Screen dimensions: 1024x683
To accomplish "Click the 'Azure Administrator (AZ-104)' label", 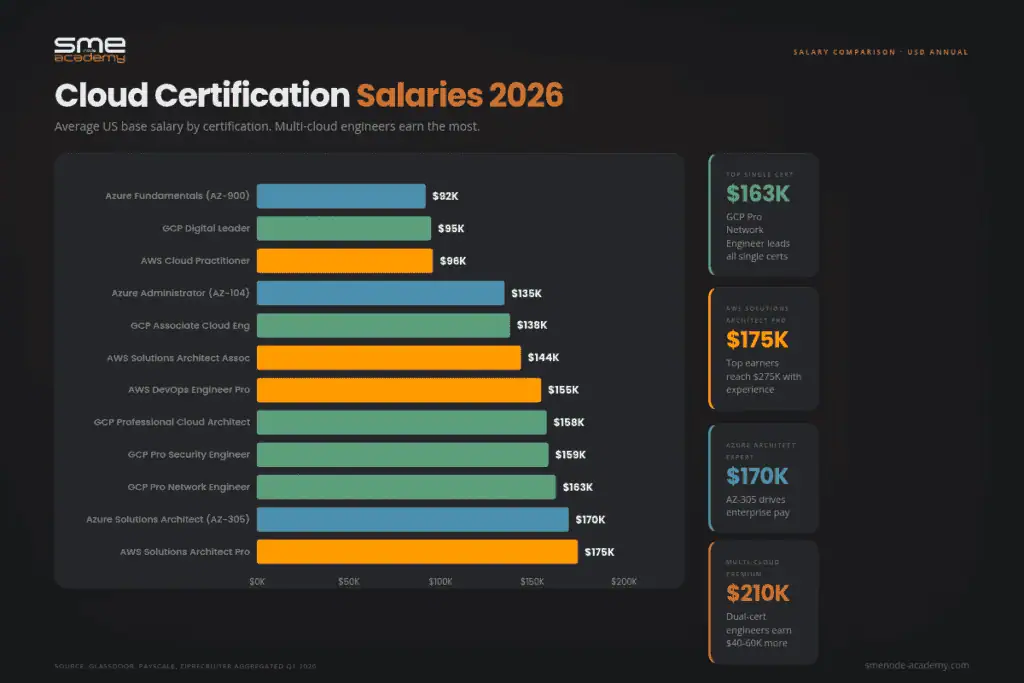I will pos(180,293).
